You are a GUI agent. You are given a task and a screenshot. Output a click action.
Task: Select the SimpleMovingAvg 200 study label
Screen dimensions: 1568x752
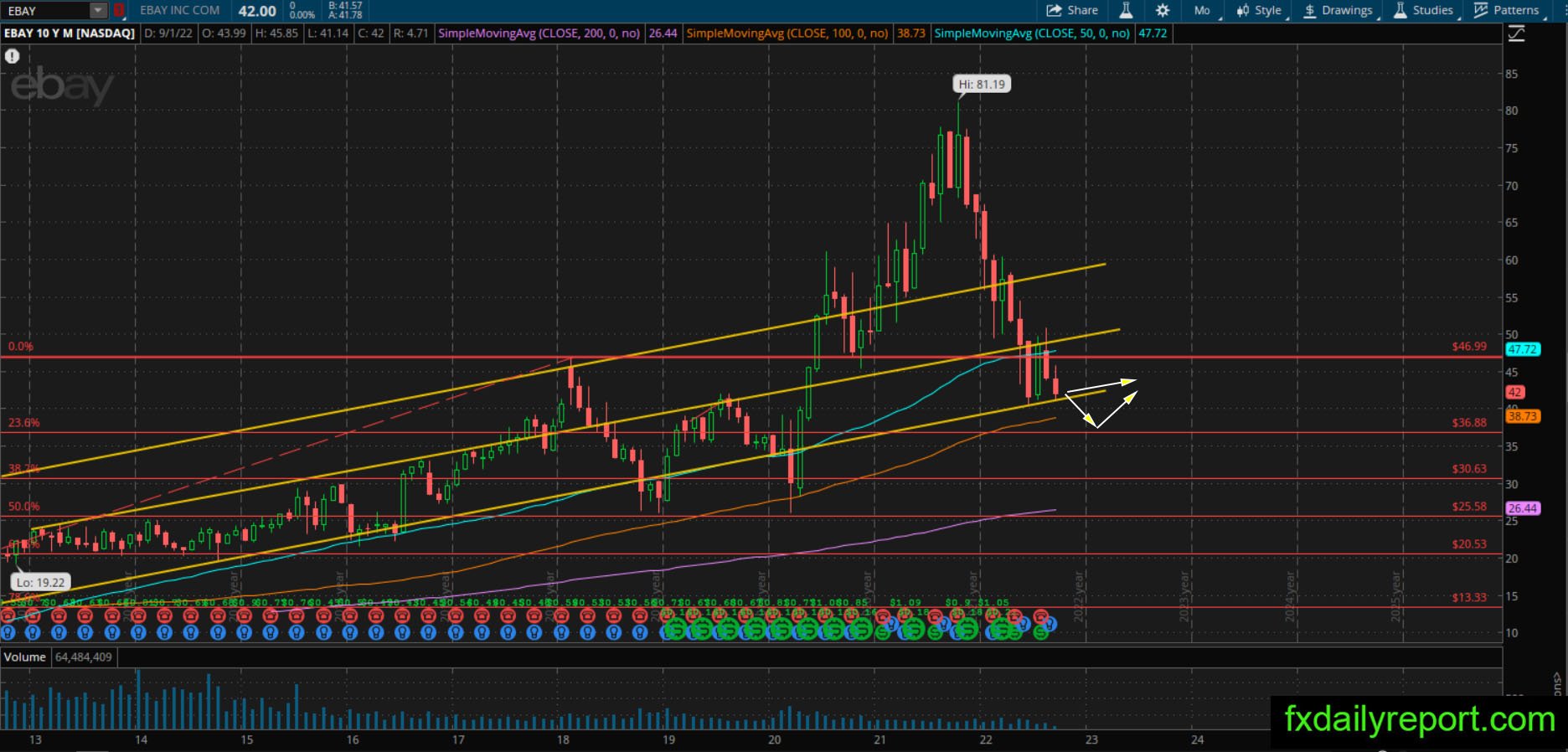pyautogui.click(x=539, y=33)
